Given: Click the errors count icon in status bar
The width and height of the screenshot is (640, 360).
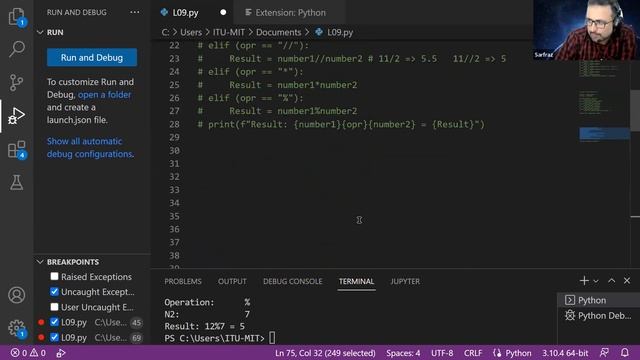Looking at the screenshot, I should pos(19,353).
